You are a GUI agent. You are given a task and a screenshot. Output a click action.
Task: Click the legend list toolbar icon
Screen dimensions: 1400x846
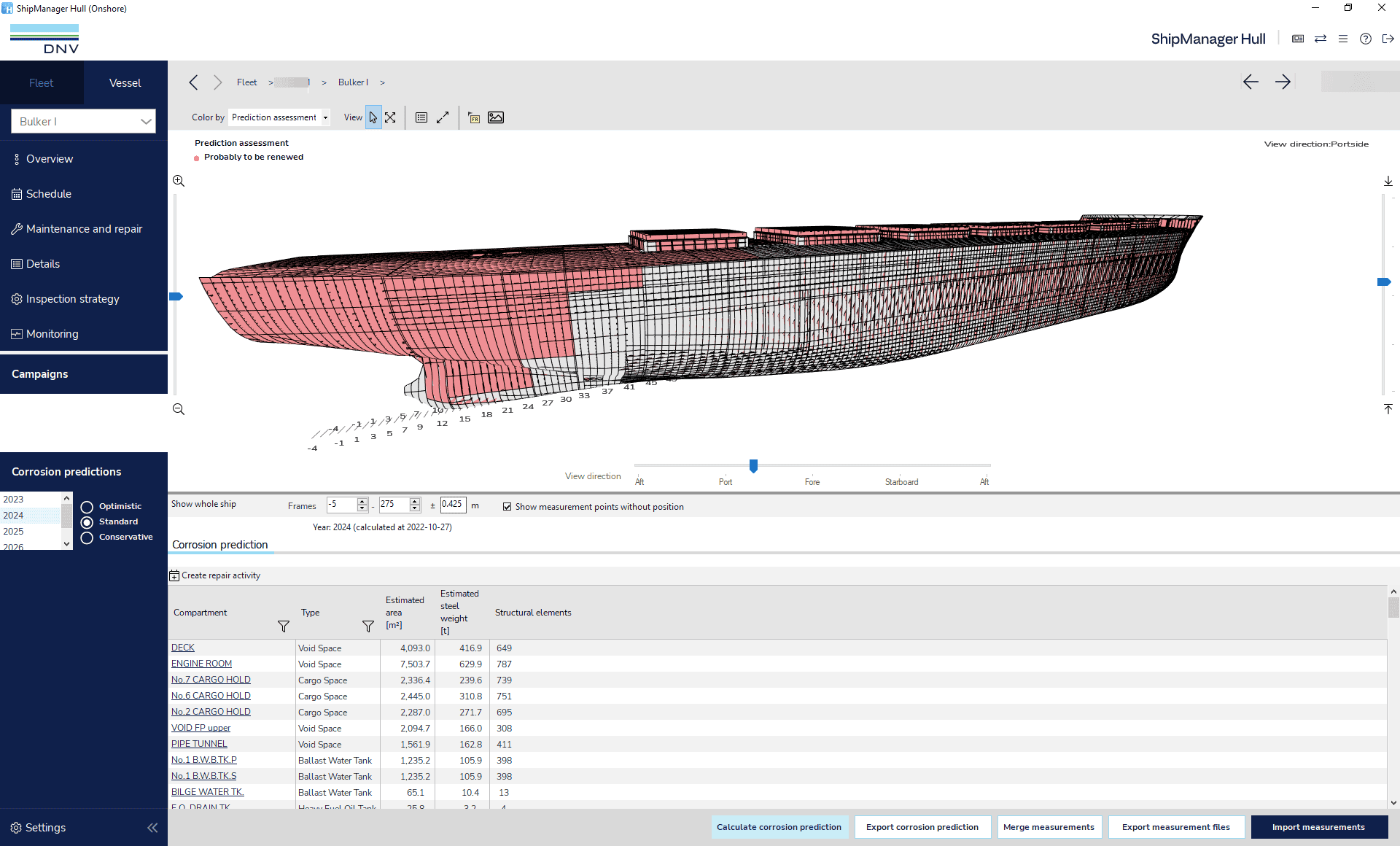[x=421, y=117]
